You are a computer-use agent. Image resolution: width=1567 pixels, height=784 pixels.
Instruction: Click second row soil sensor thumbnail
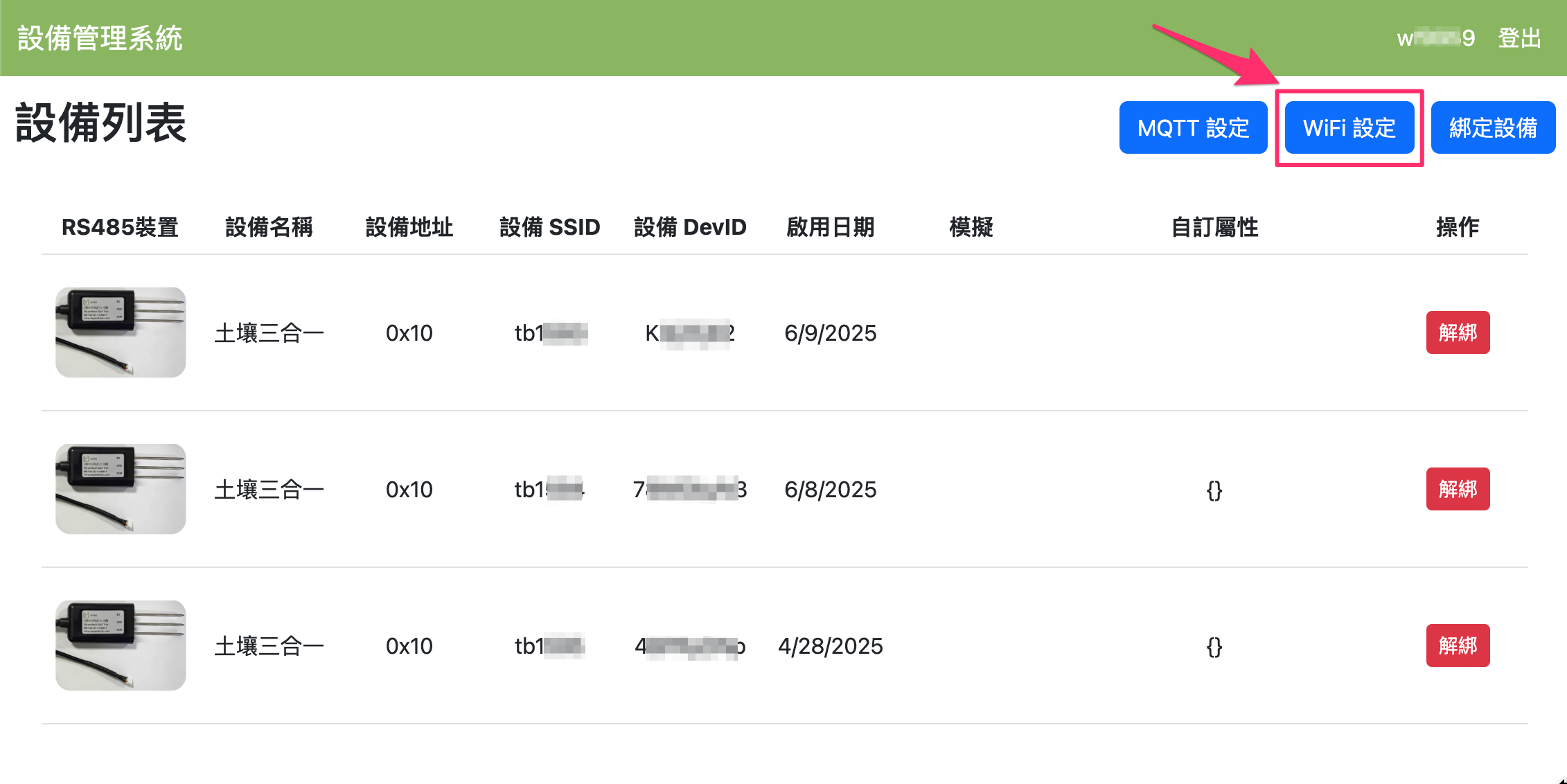tap(121, 489)
